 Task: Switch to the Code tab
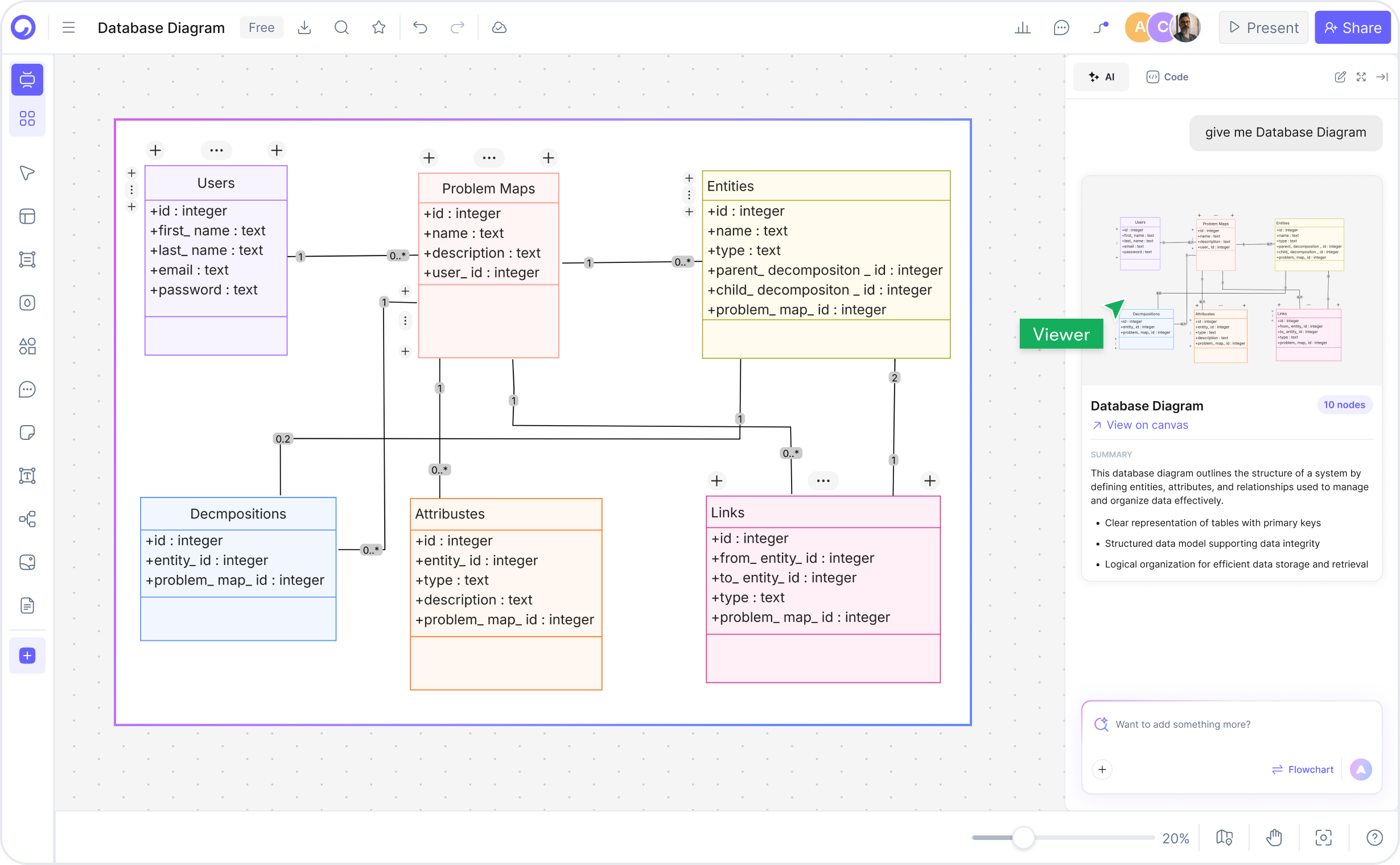1167,77
